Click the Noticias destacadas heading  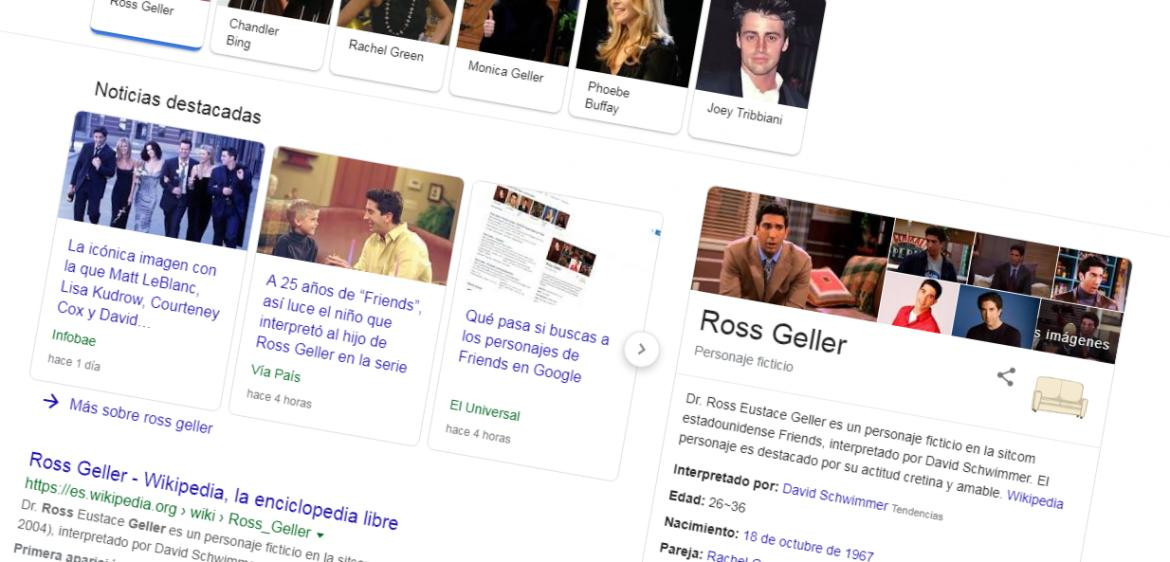point(178,102)
